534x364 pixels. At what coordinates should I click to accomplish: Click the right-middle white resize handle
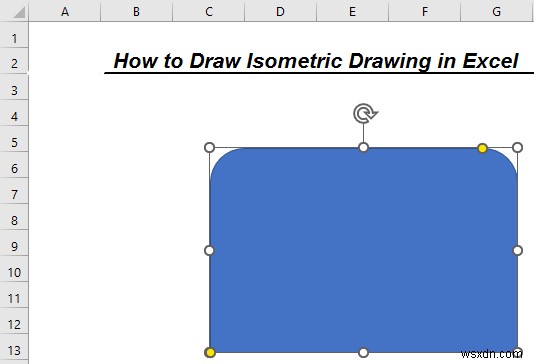coord(517,251)
